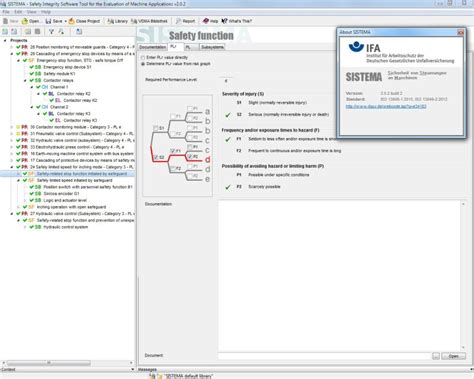This screenshot has height=379, width=474.
Task: Collapse the Channel 1 node
Action: (32, 87)
